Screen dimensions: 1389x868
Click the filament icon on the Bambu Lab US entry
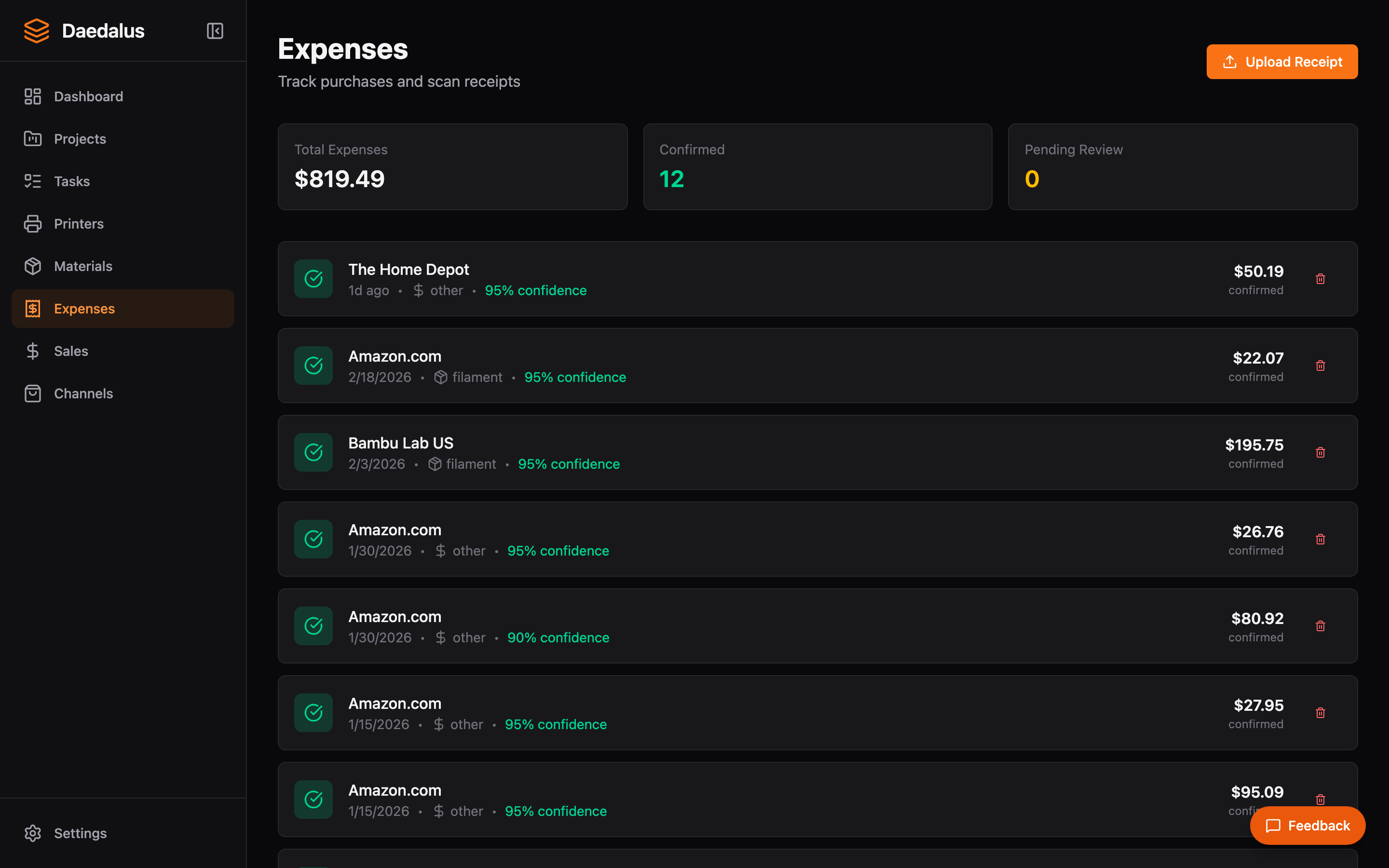click(435, 463)
